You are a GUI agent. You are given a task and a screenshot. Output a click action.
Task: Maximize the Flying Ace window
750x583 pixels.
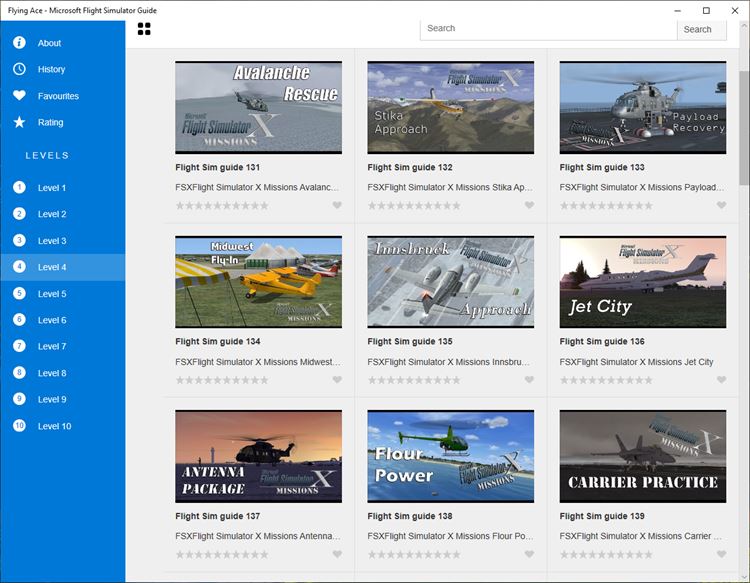[x=706, y=11]
